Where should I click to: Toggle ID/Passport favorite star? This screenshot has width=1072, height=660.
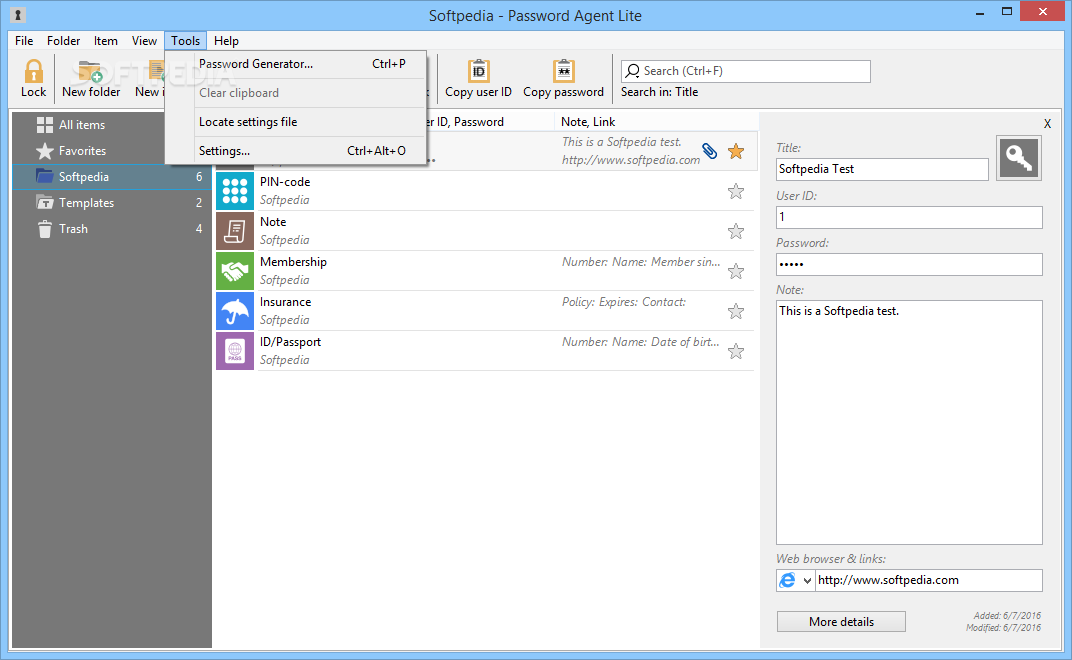736,351
